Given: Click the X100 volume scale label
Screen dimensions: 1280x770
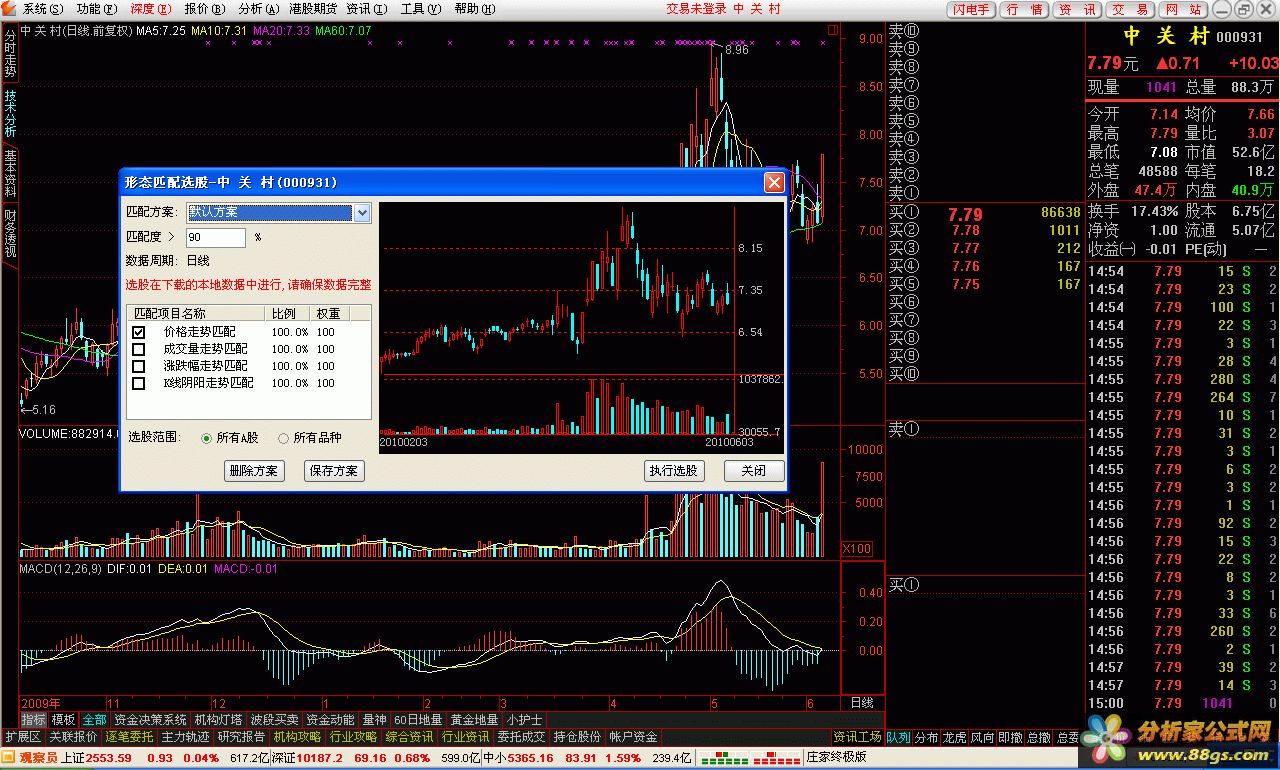Looking at the screenshot, I should tap(857, 549).
